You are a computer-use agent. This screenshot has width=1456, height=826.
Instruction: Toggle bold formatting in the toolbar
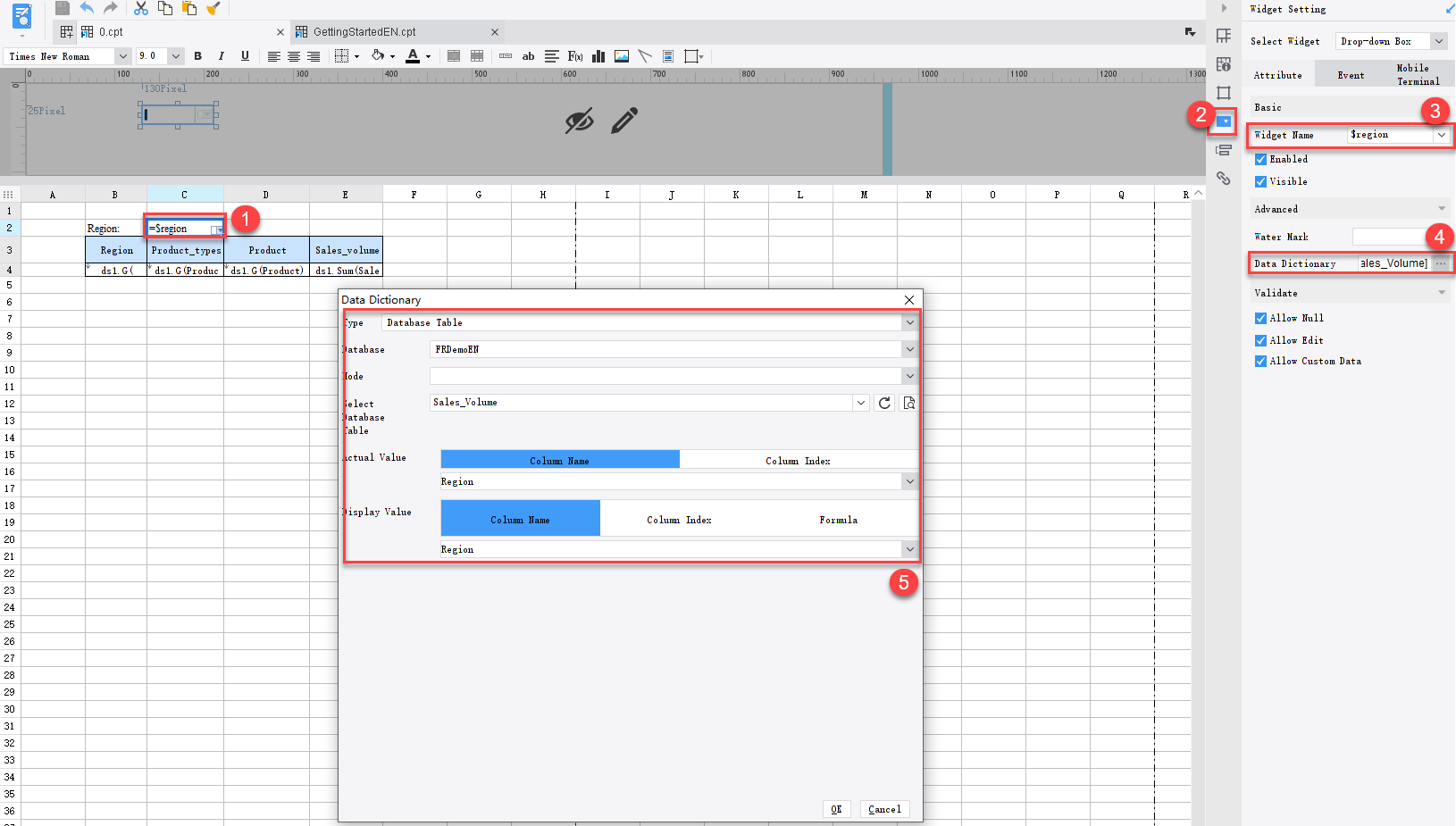tap(197, 55)
